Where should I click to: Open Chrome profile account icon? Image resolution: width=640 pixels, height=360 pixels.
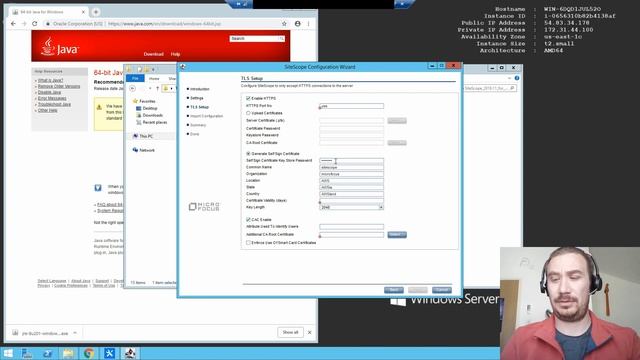point(298,24)
